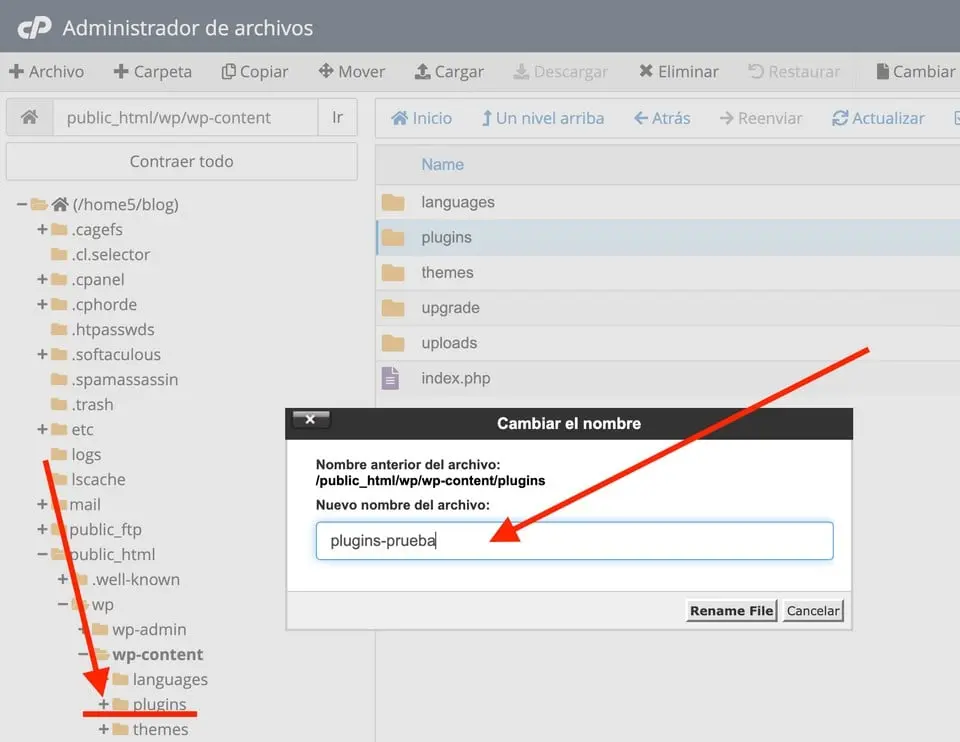Collapse the (/home5/blog) root node
The width and height of the screenshot is (960, 742).
21,204
